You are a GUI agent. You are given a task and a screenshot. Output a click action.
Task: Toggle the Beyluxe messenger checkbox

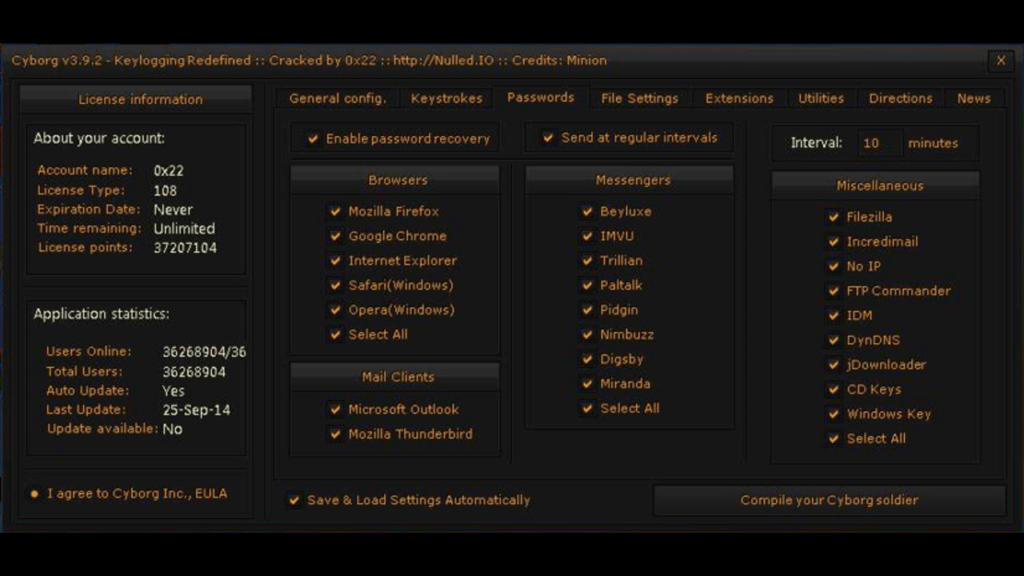coord(587,212)
